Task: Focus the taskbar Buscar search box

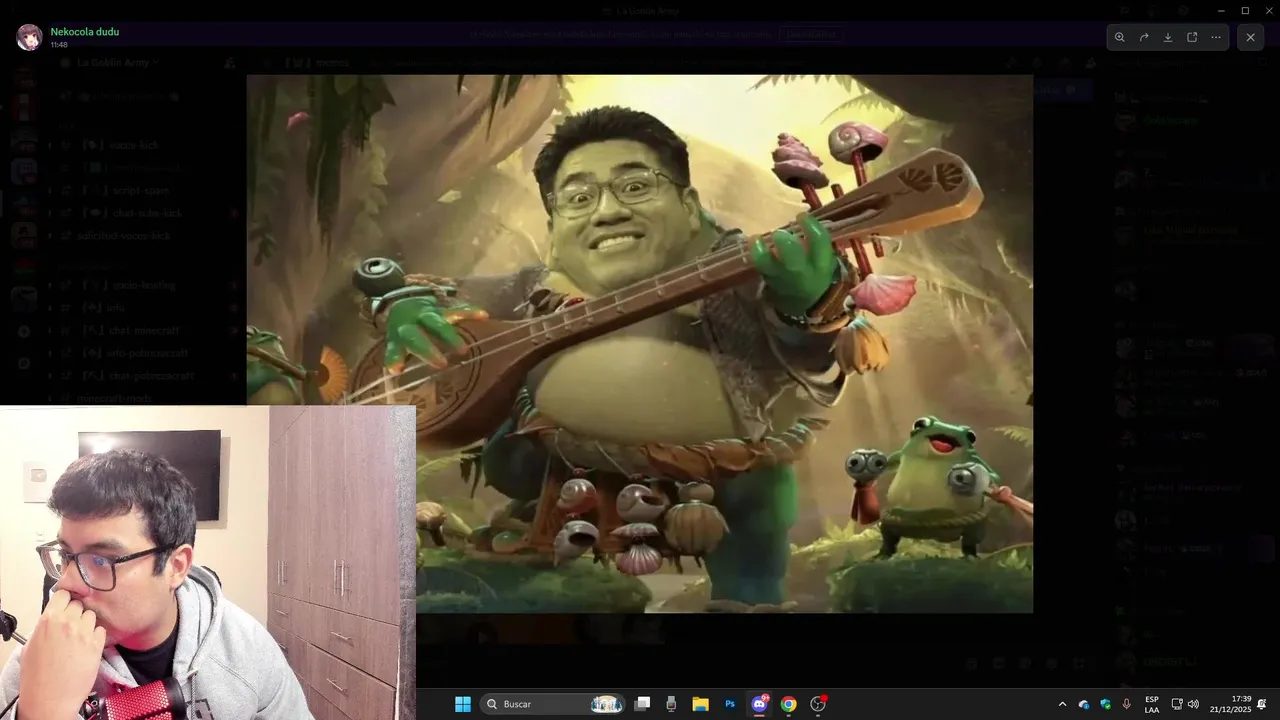Action: click(x=553, y=704)
